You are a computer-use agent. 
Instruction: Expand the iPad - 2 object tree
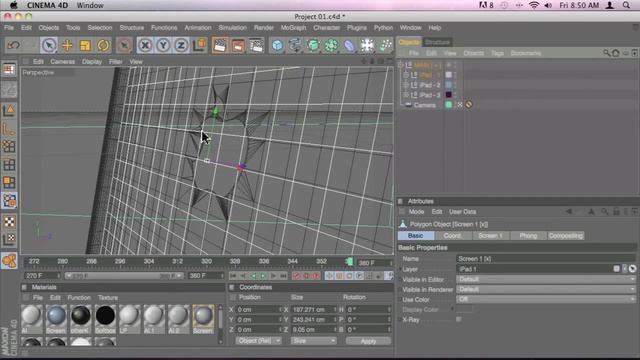(x=406, y=85)
